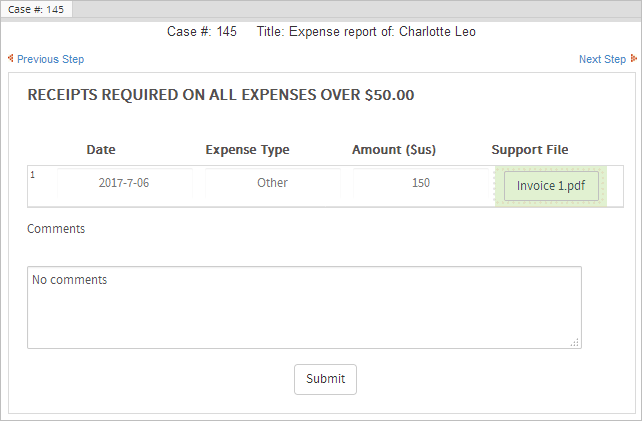Open the Invoice 1.pdf support file
Screen dimensions: 642x421
point(551,186)
